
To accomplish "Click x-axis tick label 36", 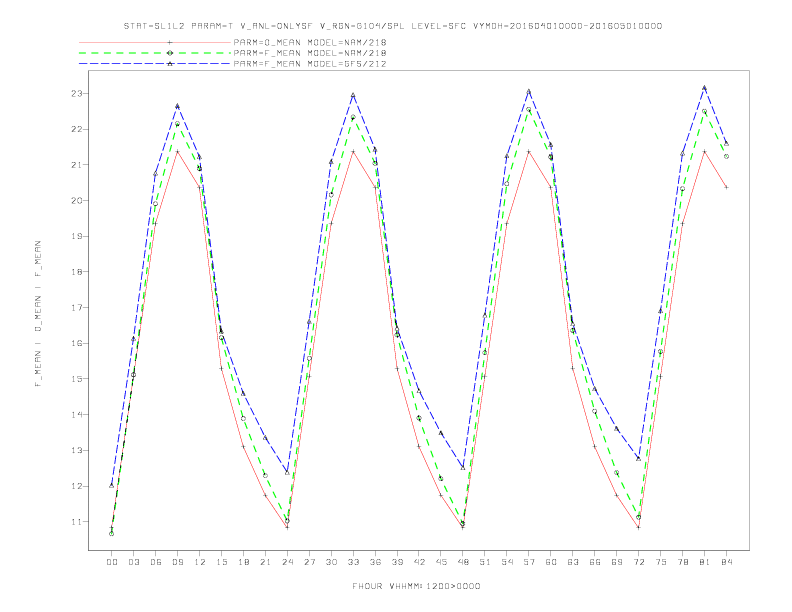I will point(375,562).
